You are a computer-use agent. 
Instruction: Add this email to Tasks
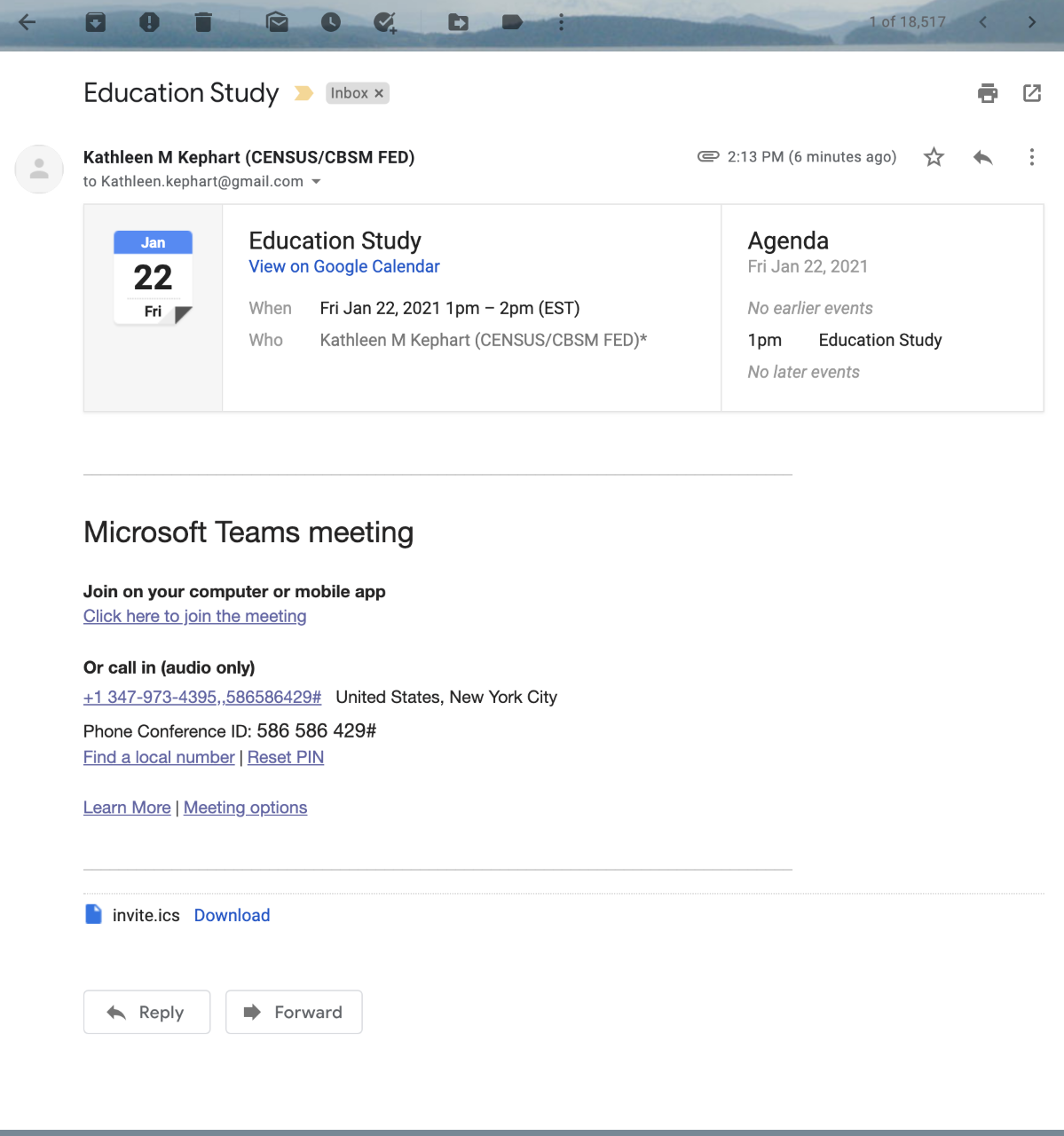coord(385,22)
